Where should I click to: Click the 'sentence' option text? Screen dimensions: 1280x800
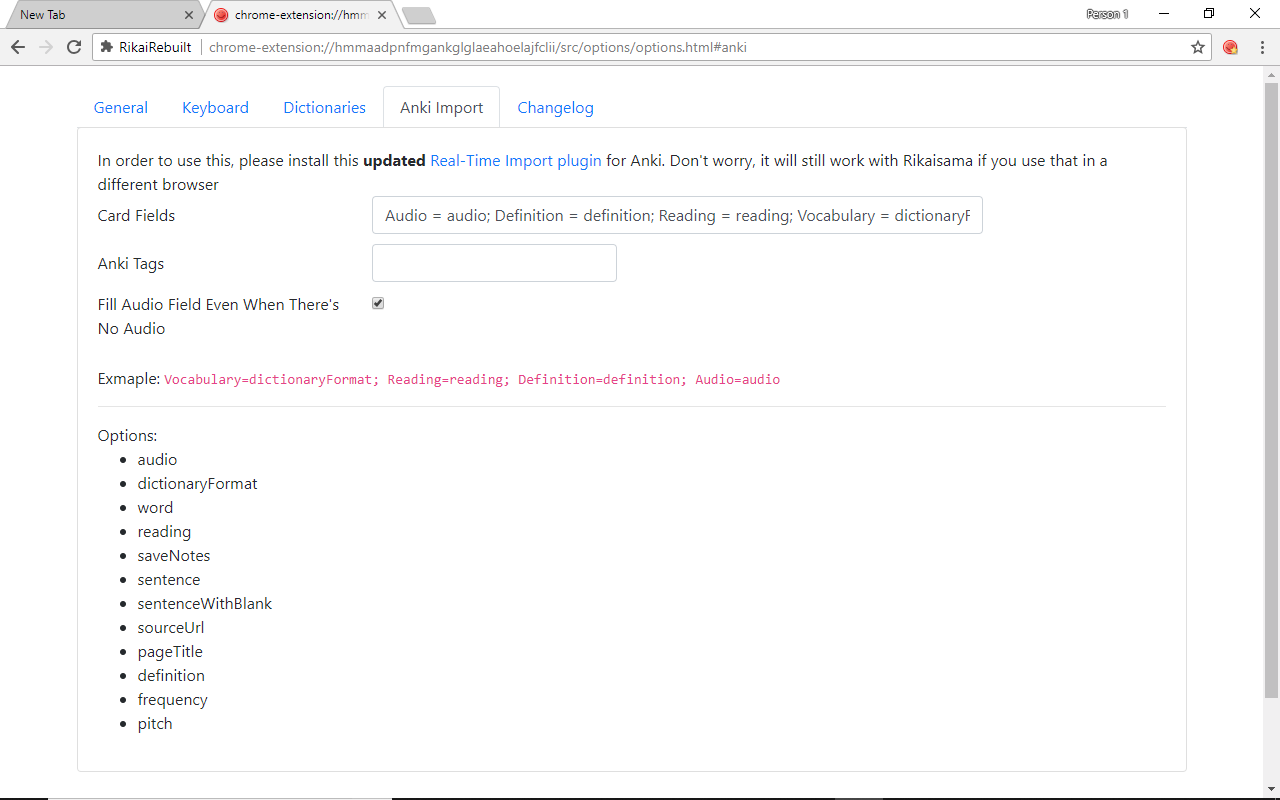[x=169, y=580]
